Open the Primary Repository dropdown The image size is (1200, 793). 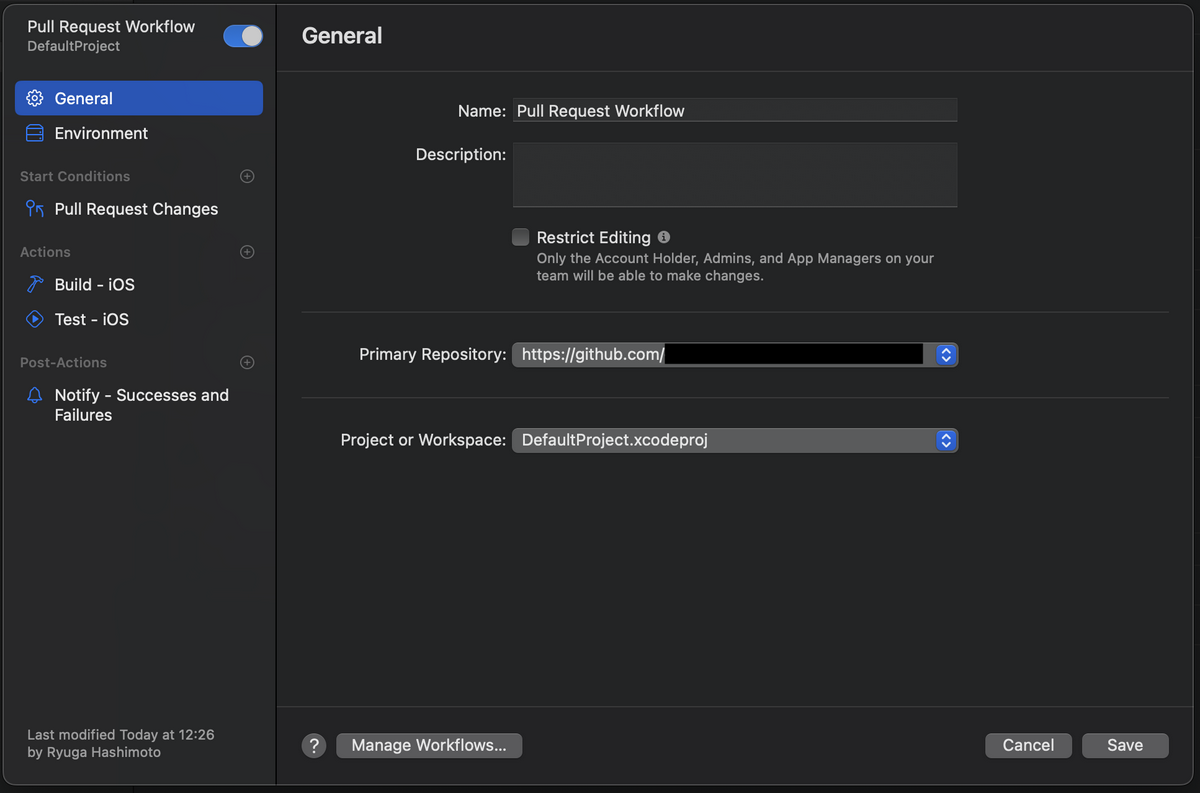(735, 354)
